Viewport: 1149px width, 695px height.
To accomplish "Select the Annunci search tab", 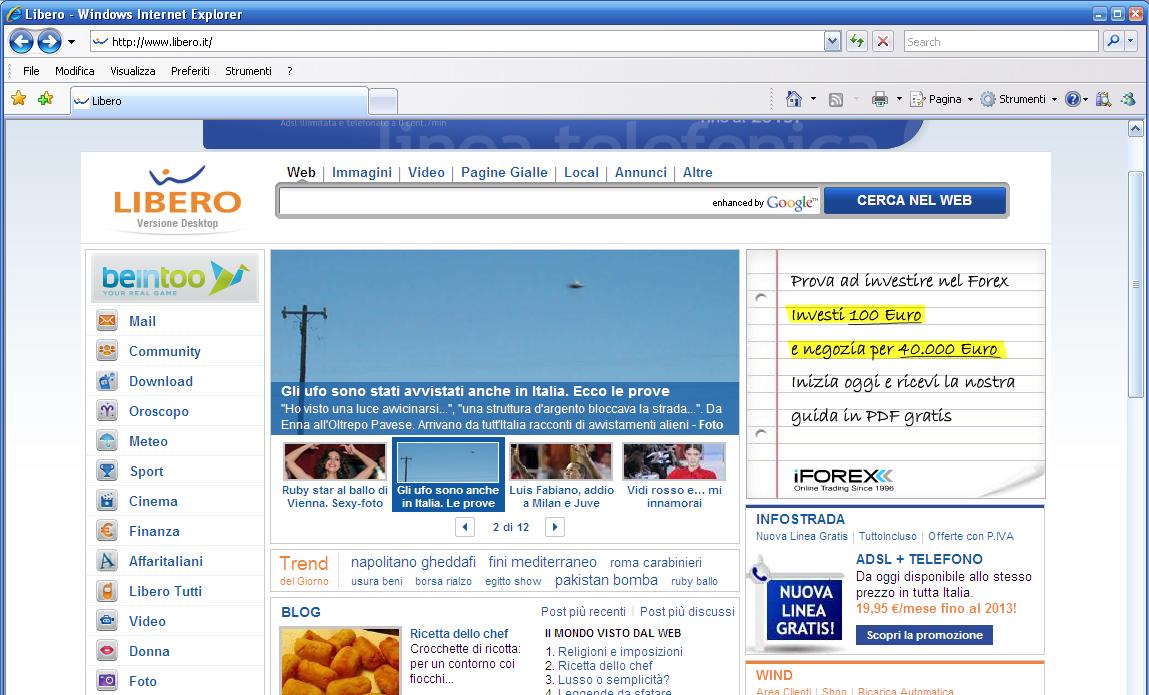I will 640,172.
